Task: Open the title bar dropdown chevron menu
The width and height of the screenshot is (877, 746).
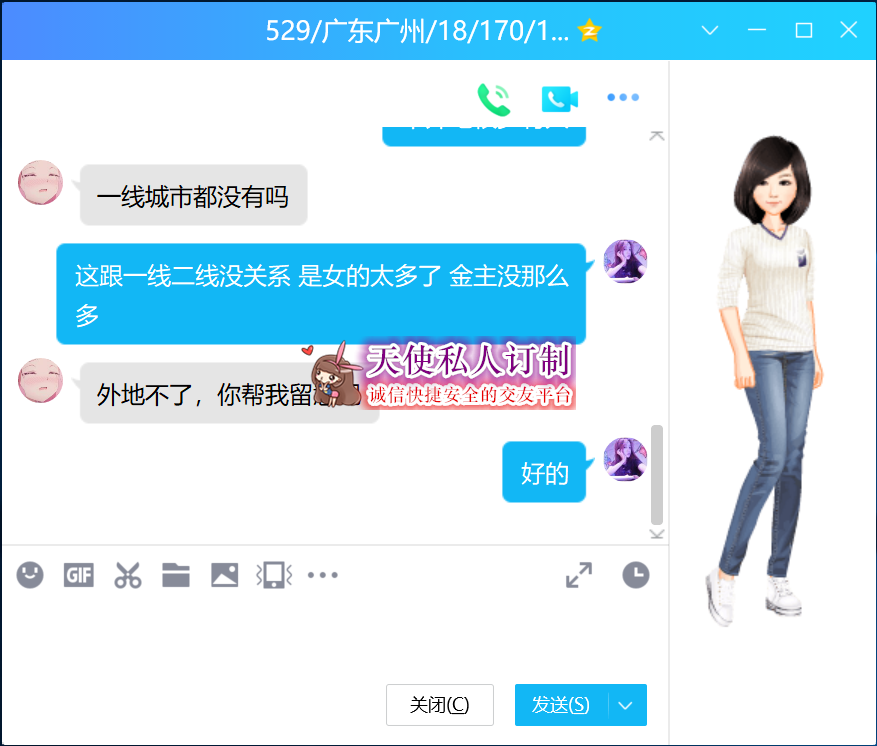Action: click(x=710, y=30)
